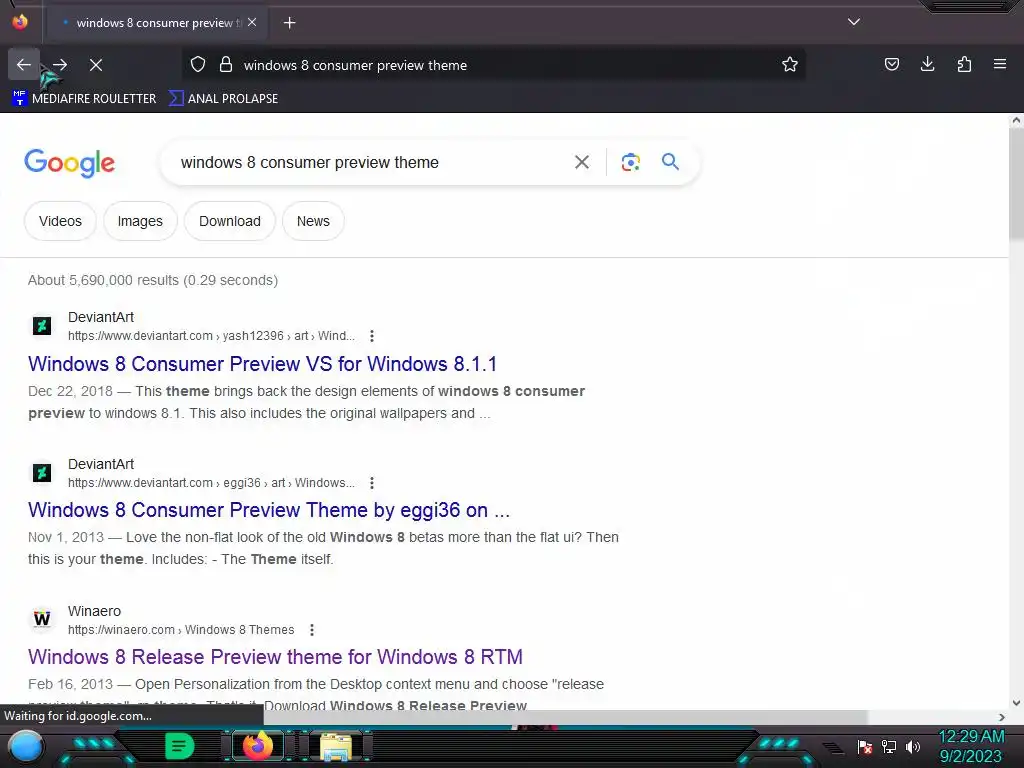Screen dimensions: 1024x768
Task: Click into the Google search field
Action: [x=369, y=162]
